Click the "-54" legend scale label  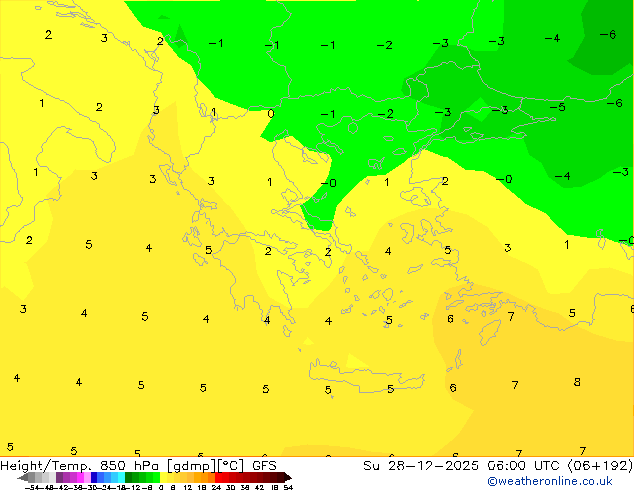click(32, 487)
